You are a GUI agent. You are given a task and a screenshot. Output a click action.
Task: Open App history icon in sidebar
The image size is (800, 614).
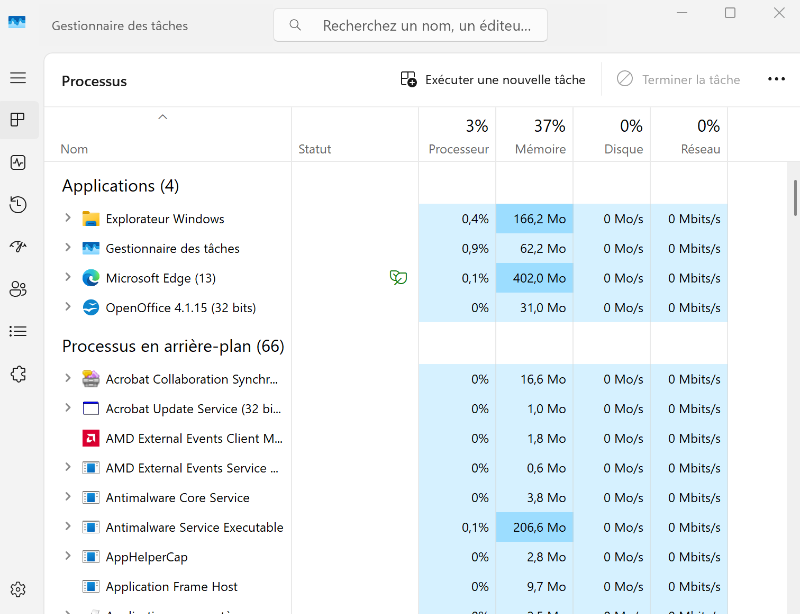pyautogui.click(x=18, y=205)
